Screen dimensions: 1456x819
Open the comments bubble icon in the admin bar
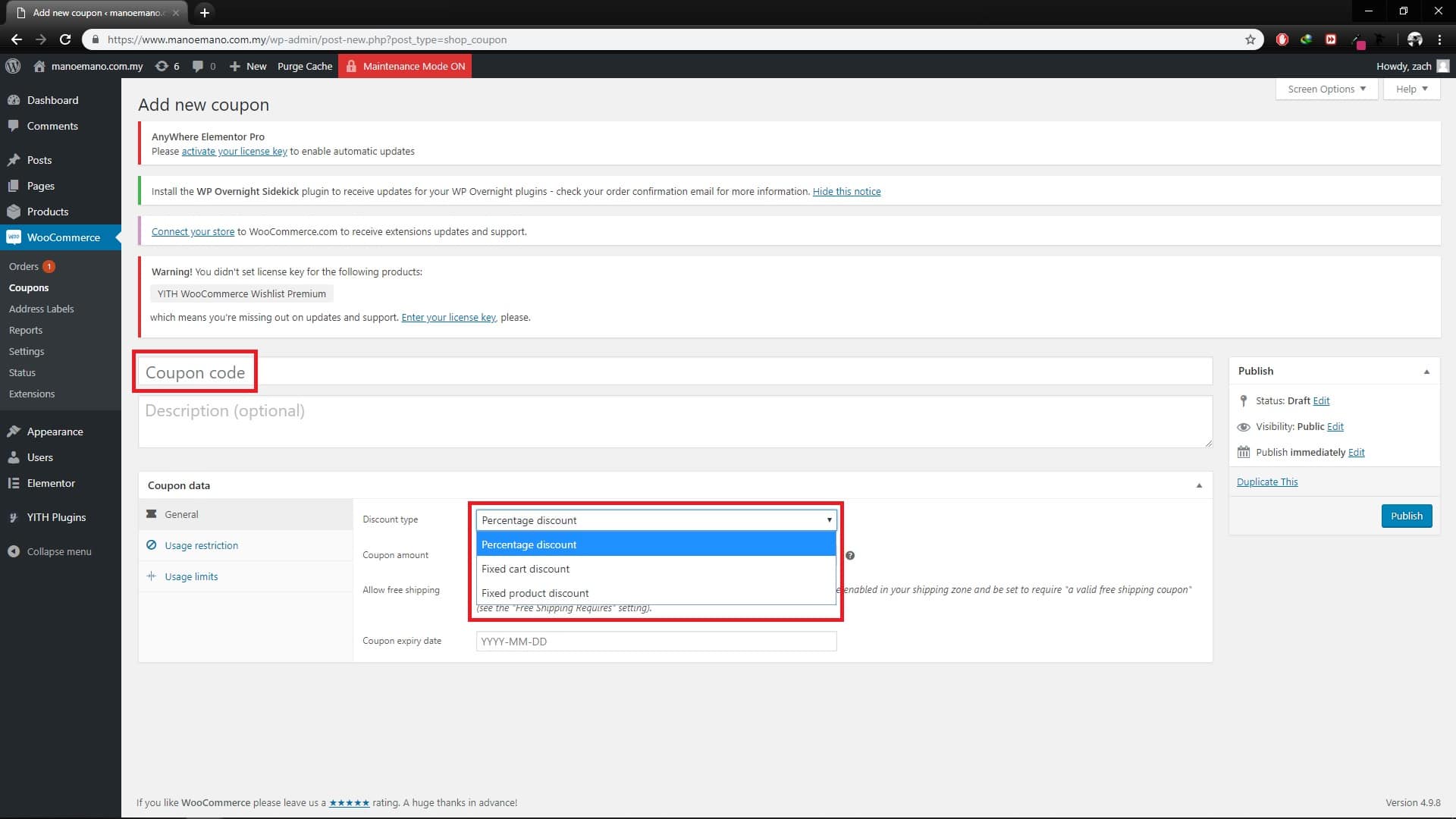point(198,66)
